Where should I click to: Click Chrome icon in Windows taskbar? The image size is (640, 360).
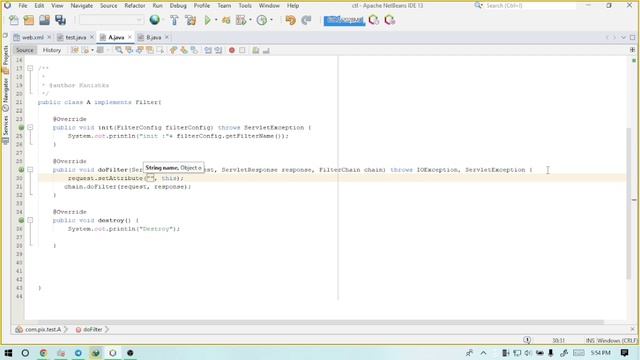(x=43, y=353)
